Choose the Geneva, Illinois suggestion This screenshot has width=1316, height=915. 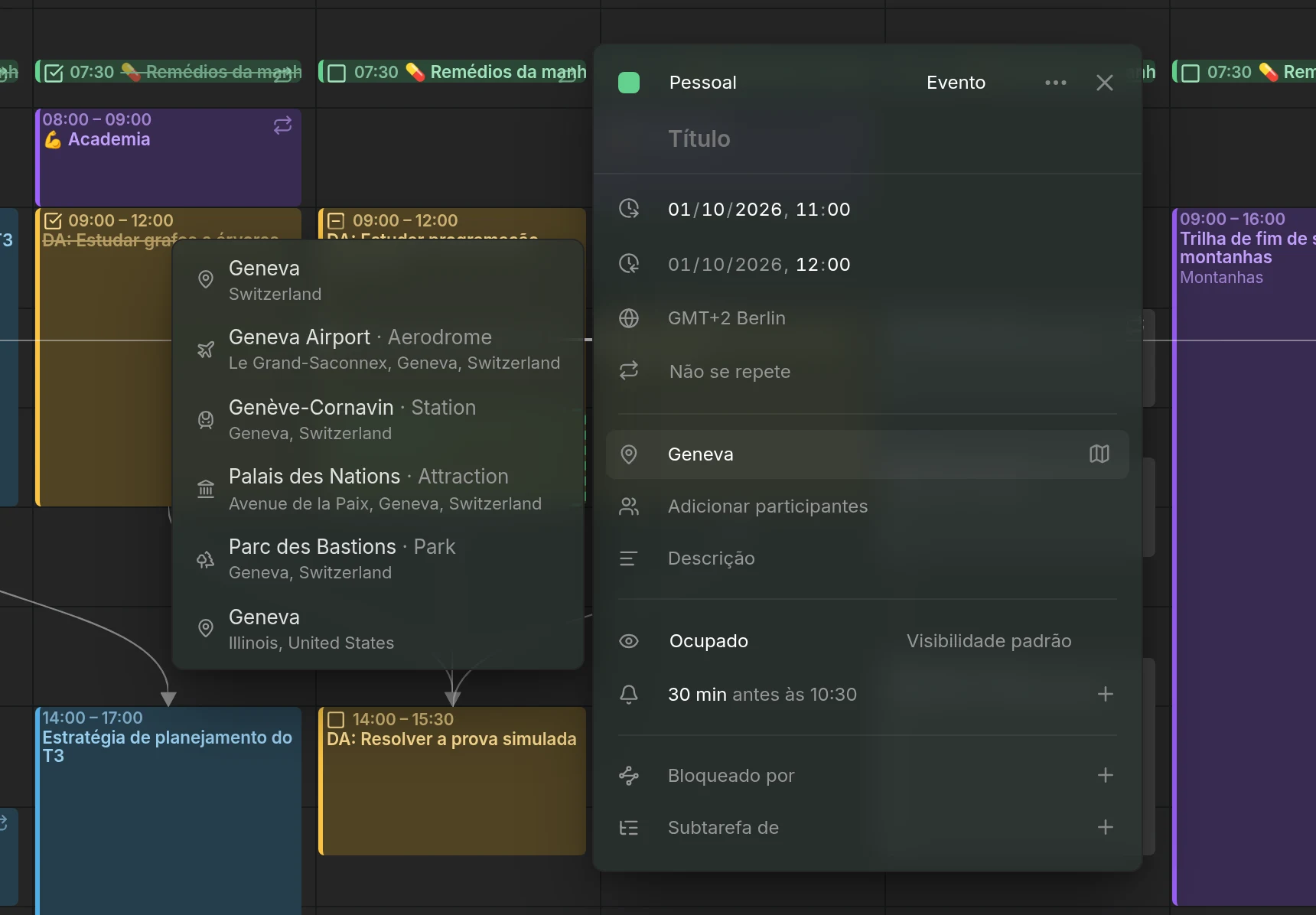coord(378,629)
